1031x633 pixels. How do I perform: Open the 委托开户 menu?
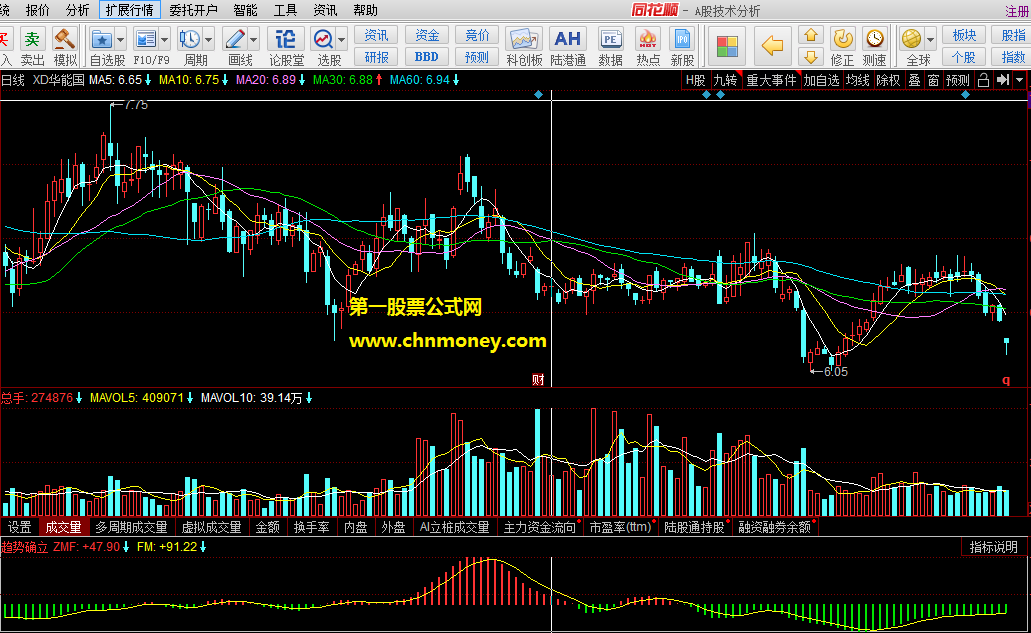[x=193, y=10]
